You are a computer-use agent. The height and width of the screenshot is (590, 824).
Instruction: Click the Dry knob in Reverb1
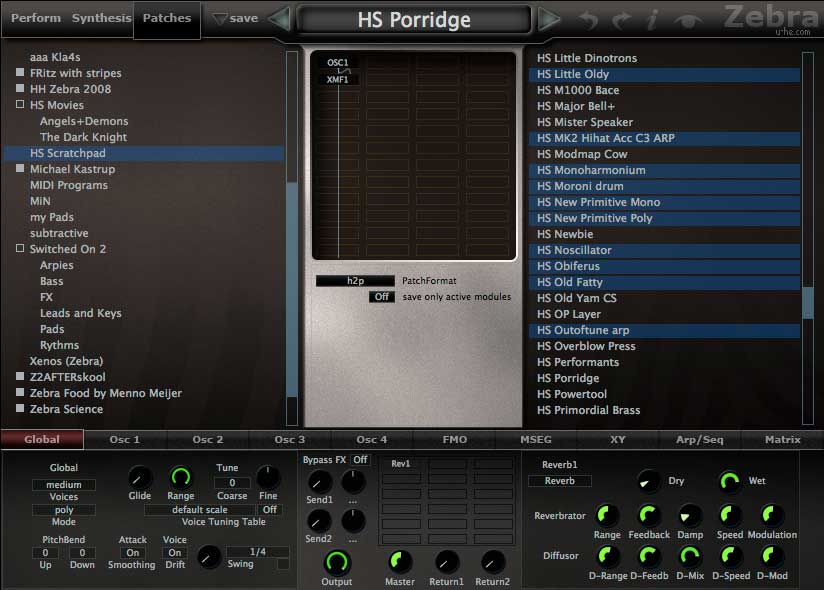(x=647, y=481)
